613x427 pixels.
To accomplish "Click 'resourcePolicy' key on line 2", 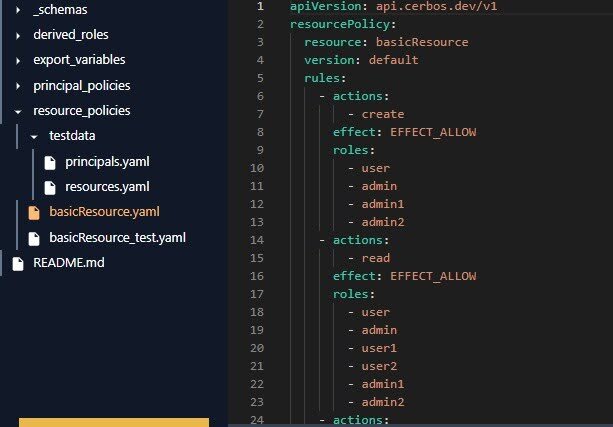I will click(x=340, y=24).
